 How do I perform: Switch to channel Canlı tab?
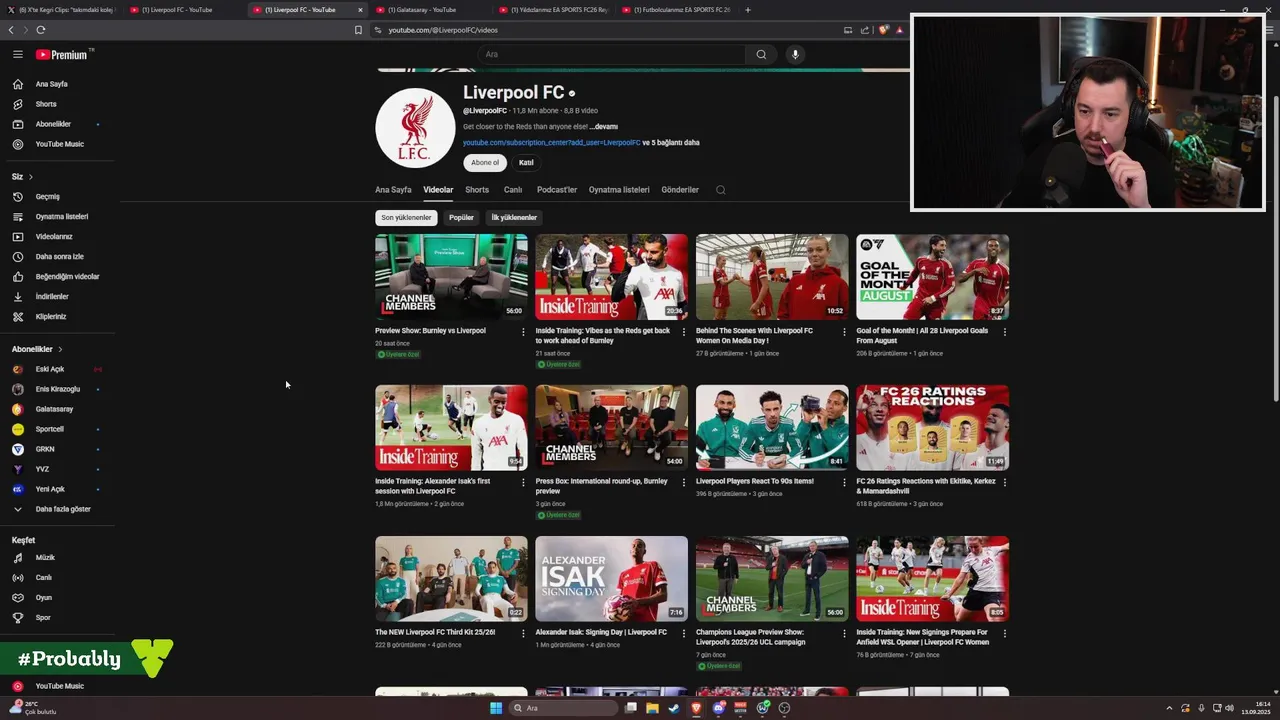pos(513,190)
